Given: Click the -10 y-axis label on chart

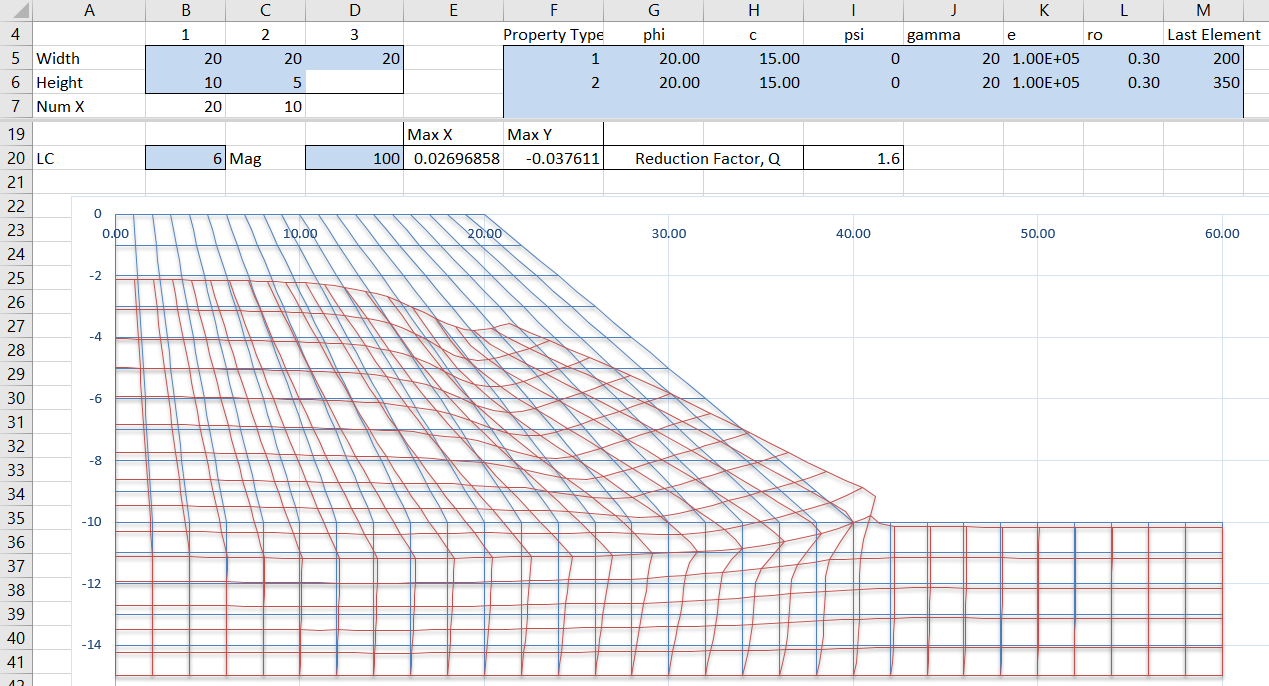Looking at the screenshot, I should pos(92,521).
